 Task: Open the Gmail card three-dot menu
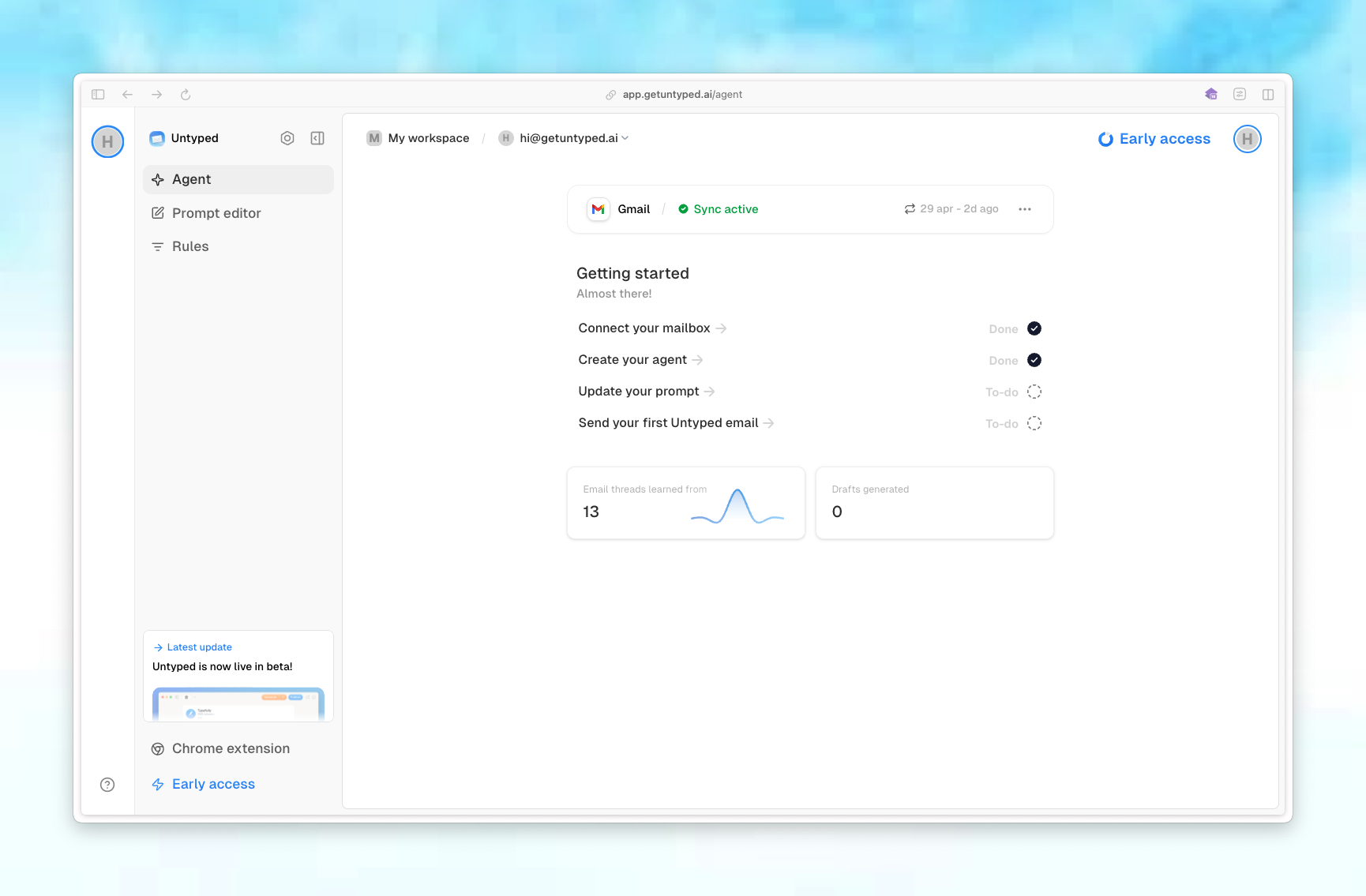pyautogui.click(x=1025, y=208)
